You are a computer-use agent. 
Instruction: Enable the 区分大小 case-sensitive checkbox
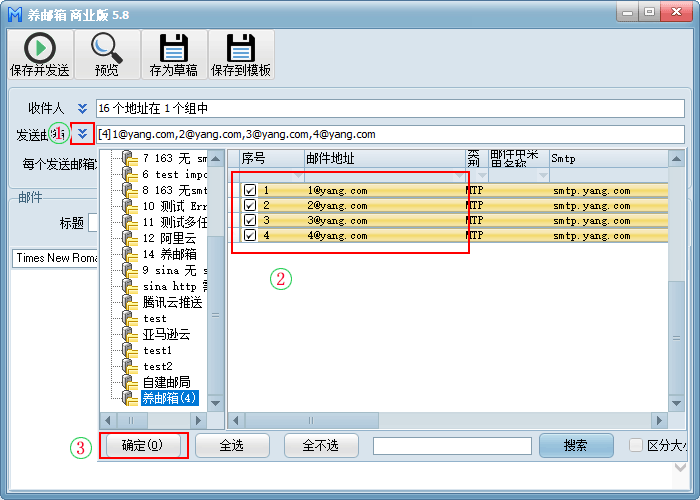click(x=635, y=445)
